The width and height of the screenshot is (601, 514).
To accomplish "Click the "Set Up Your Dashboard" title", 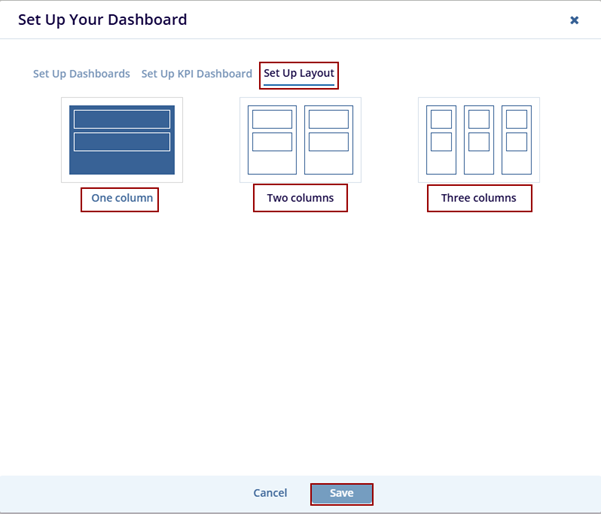I will coord(102,20).
